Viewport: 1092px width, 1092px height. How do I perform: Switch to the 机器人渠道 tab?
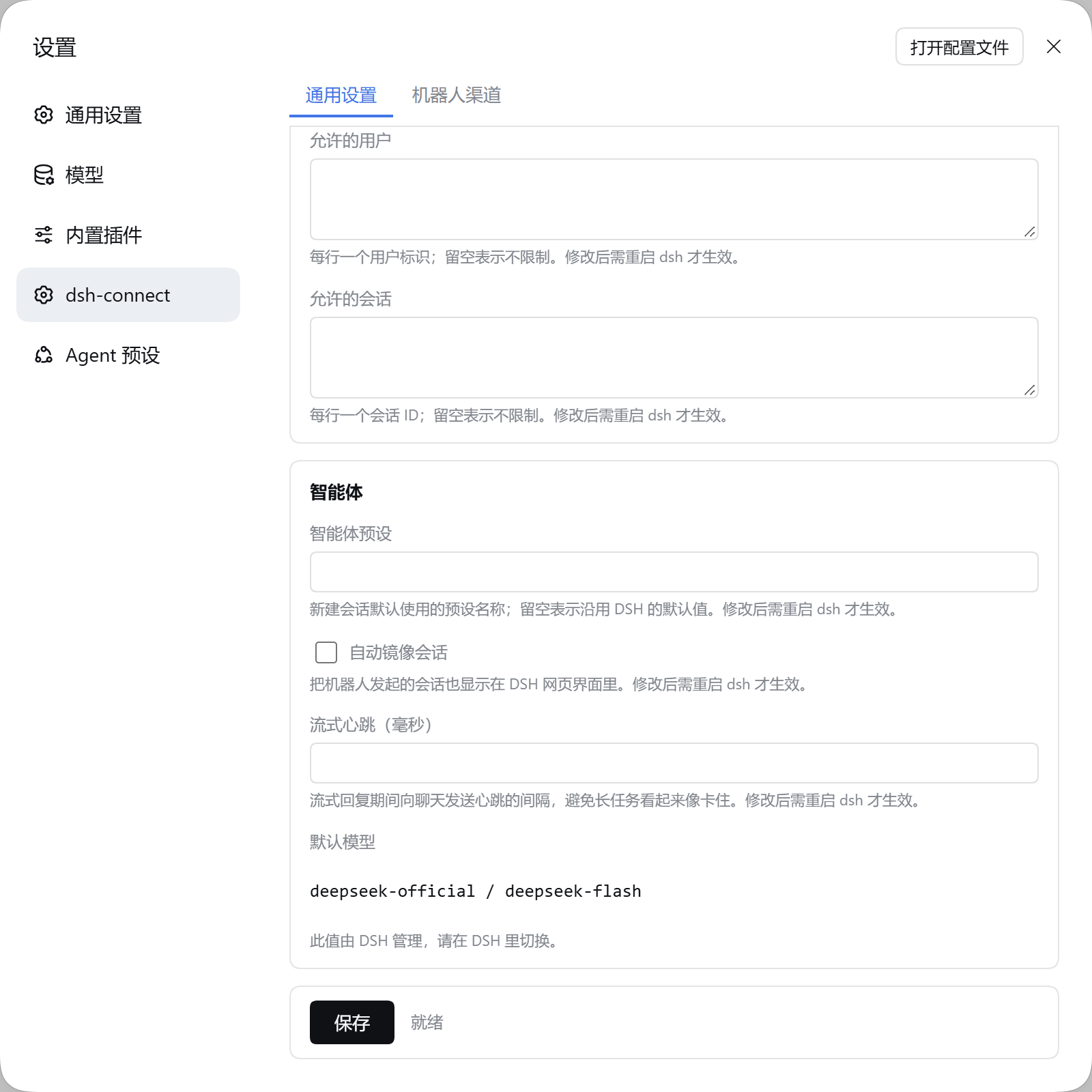[457, 96]
